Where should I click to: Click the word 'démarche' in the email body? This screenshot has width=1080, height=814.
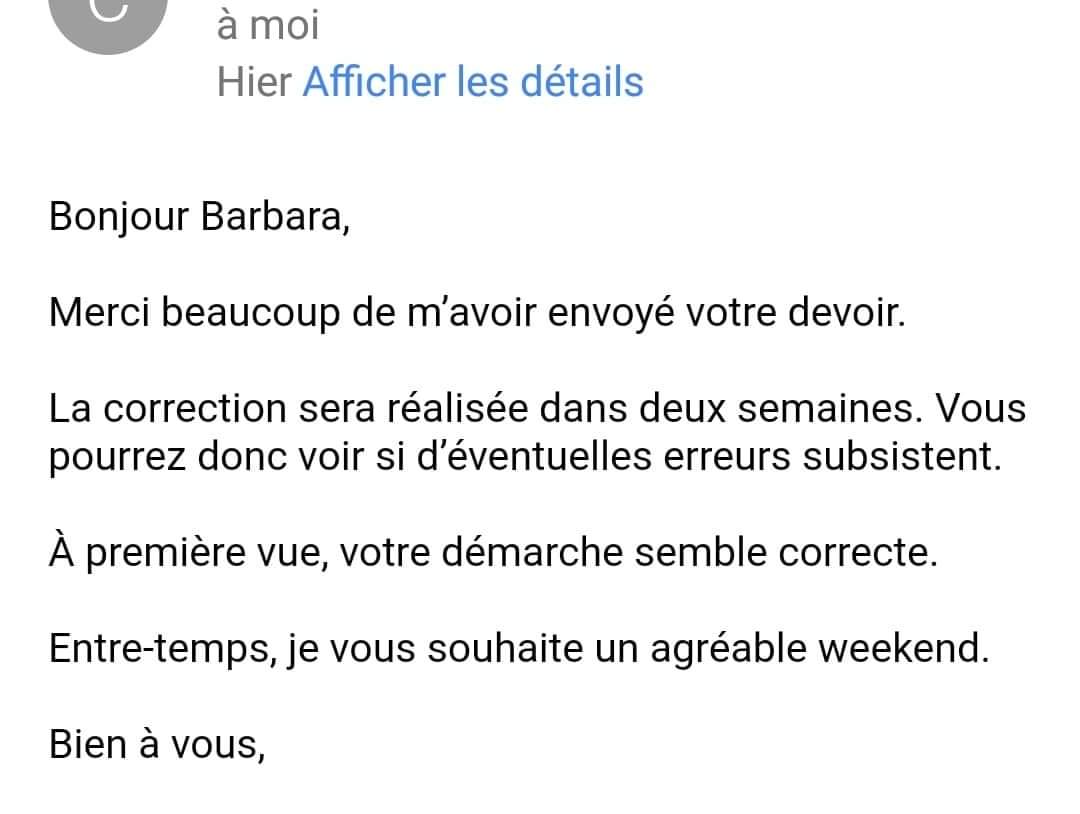pyautogui.click(x=532, y=552)
